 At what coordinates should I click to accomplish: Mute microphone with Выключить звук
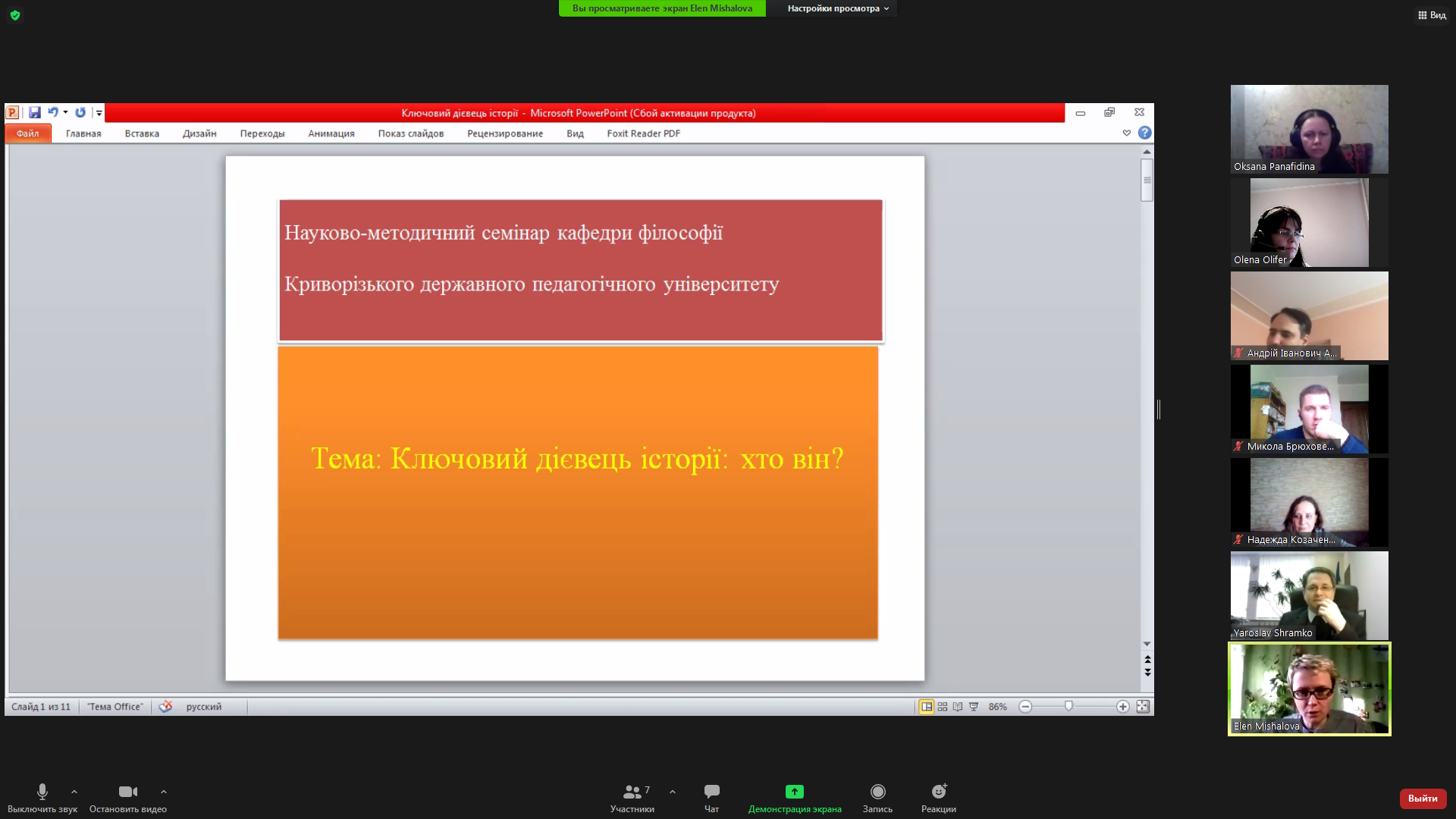(x=42, y=799)
